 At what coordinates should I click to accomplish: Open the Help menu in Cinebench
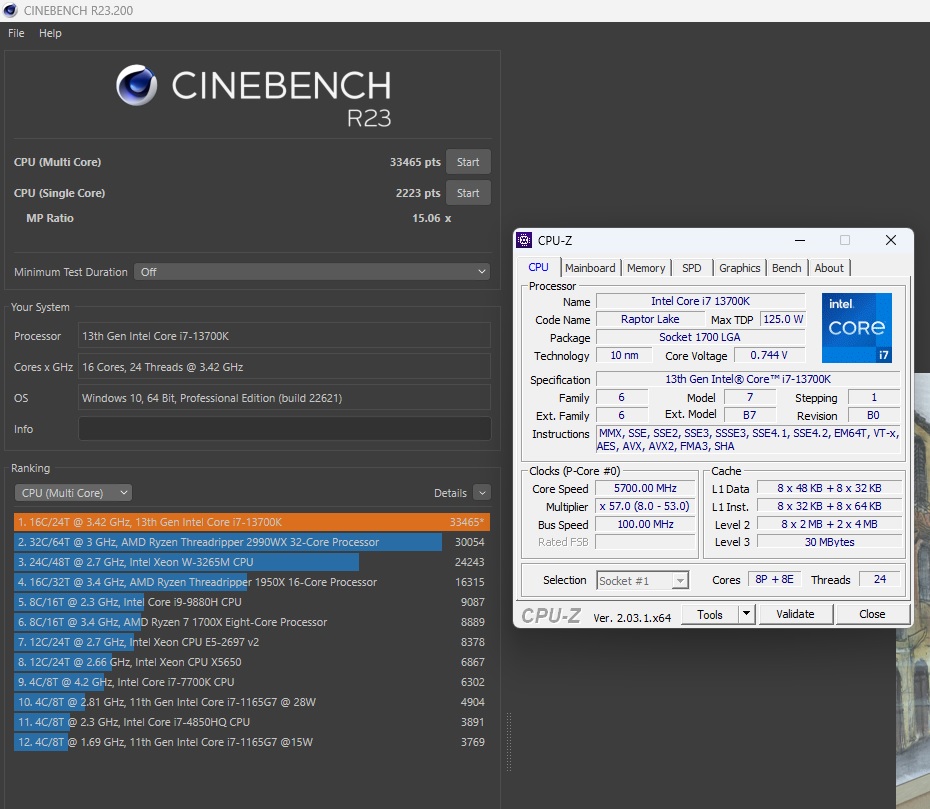(50, 33)
